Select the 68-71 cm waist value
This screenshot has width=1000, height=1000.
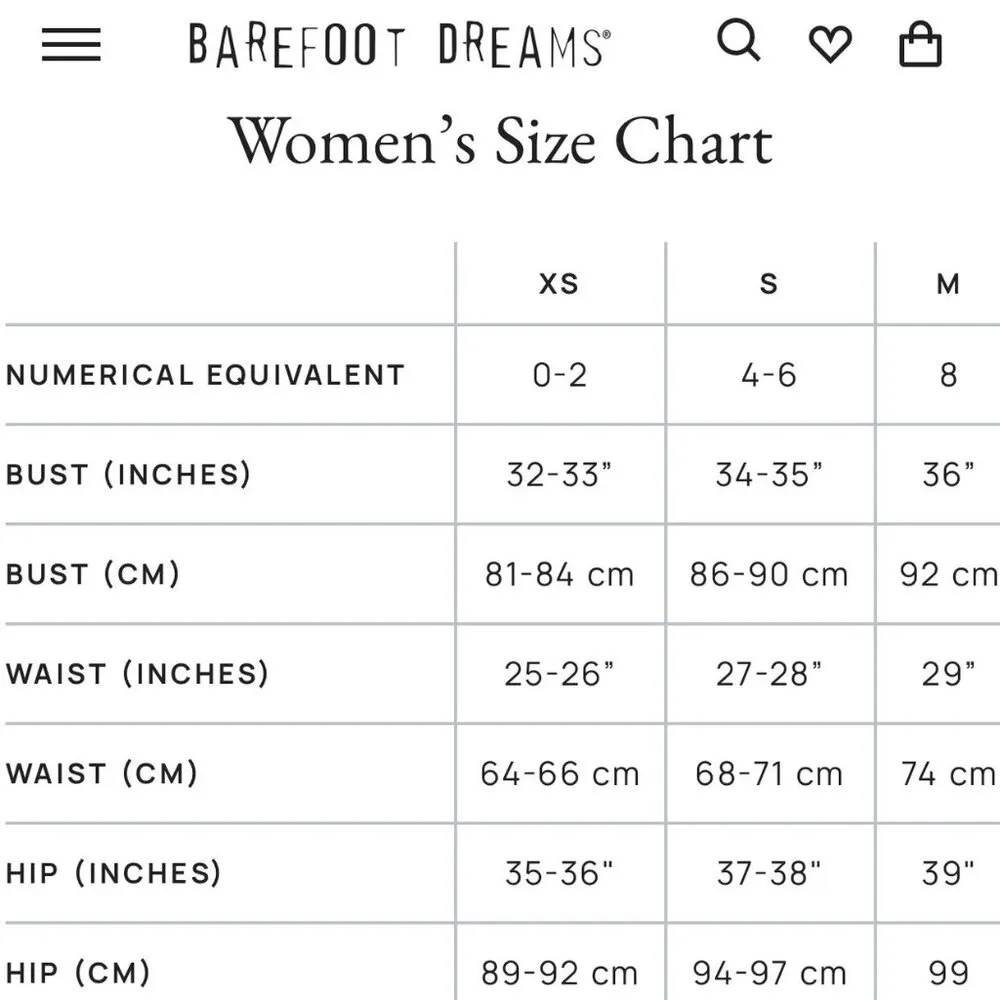coord(768,774)
